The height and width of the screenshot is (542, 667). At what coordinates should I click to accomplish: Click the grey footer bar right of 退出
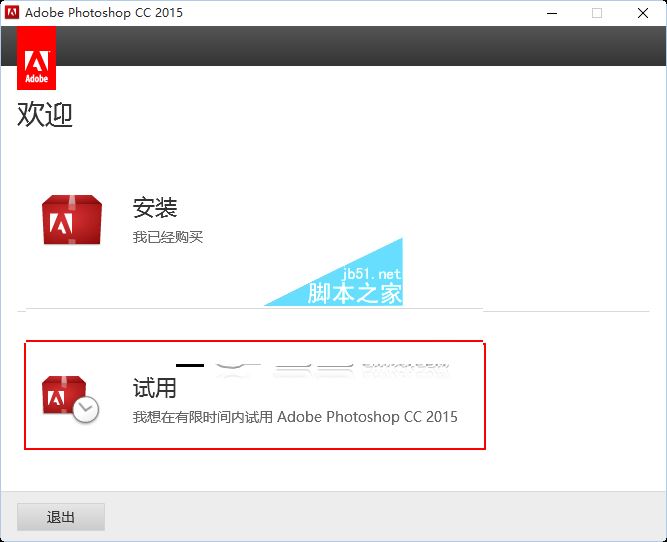pos(380,517)
